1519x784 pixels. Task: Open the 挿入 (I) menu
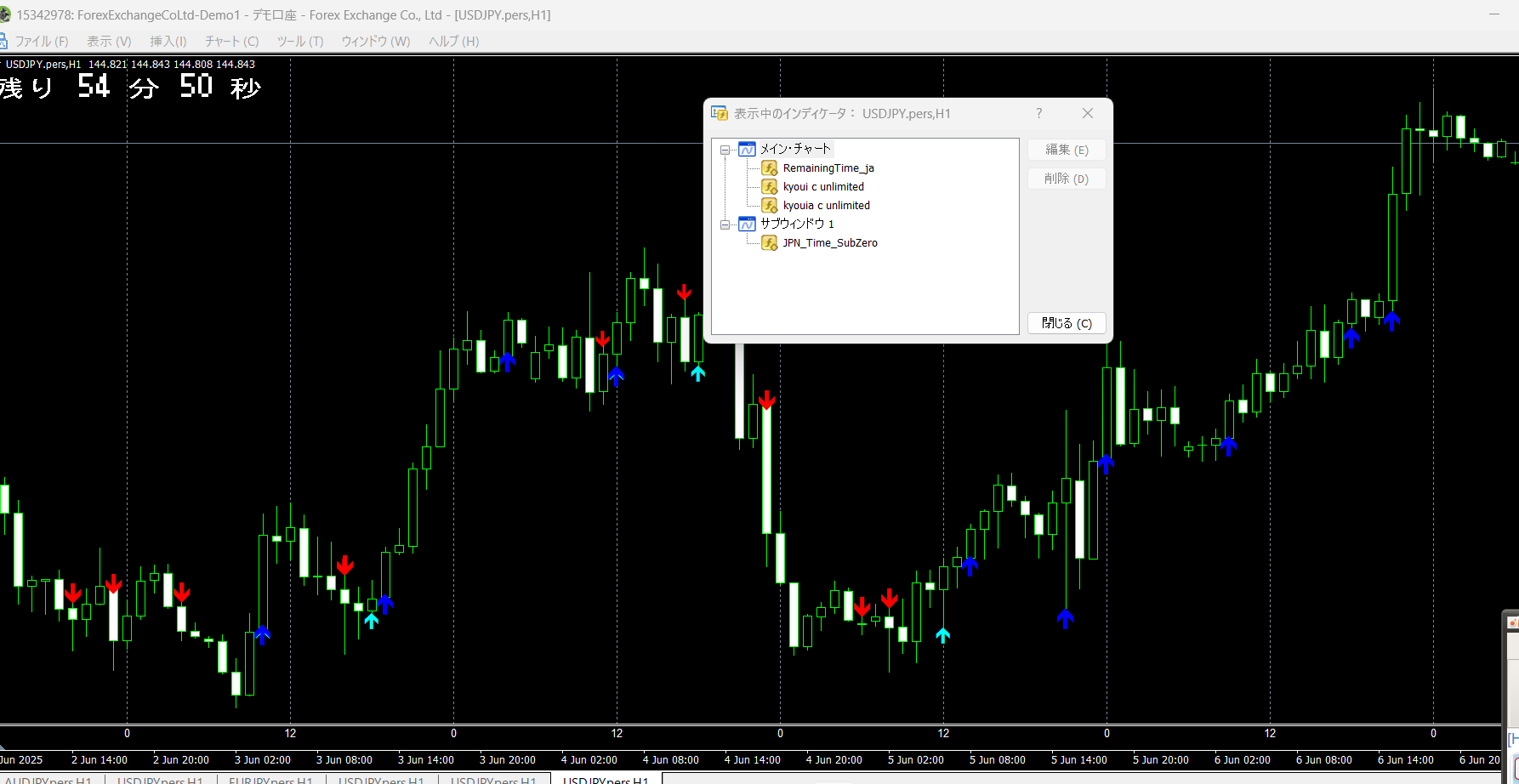click(168, 42)
